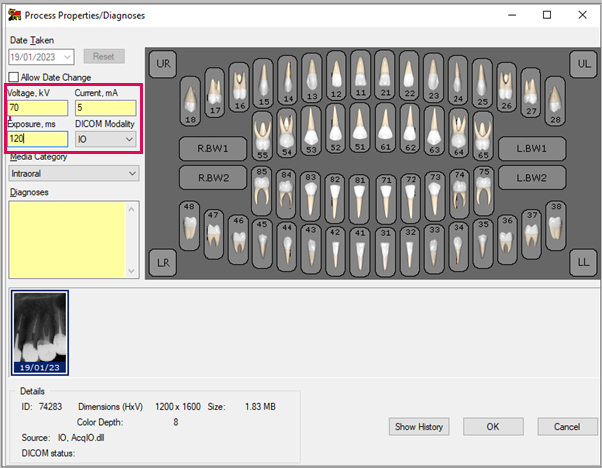602x468 pixels.
Task: Select primary tooth 55
Action: coord(263,136)
